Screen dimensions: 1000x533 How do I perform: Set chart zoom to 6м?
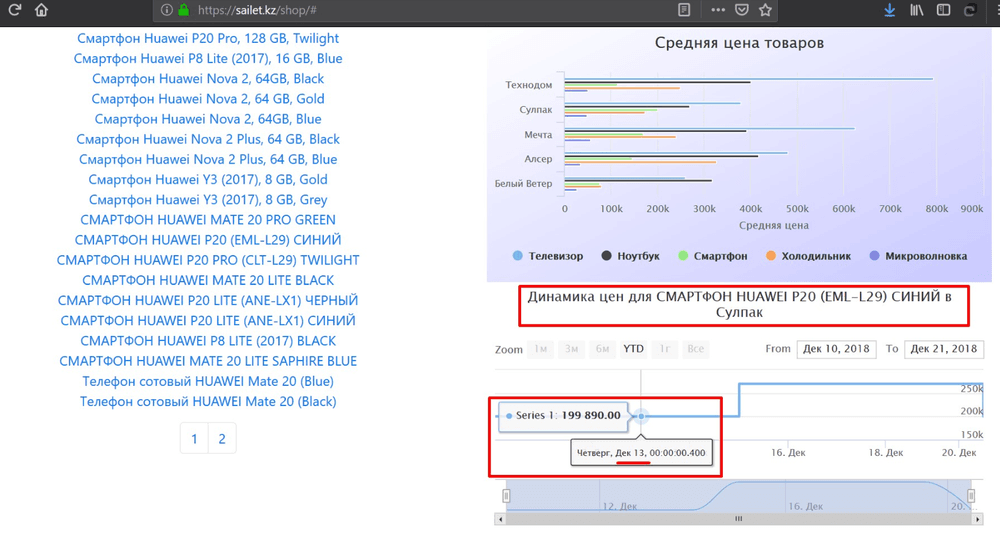(x=602, y=349)
